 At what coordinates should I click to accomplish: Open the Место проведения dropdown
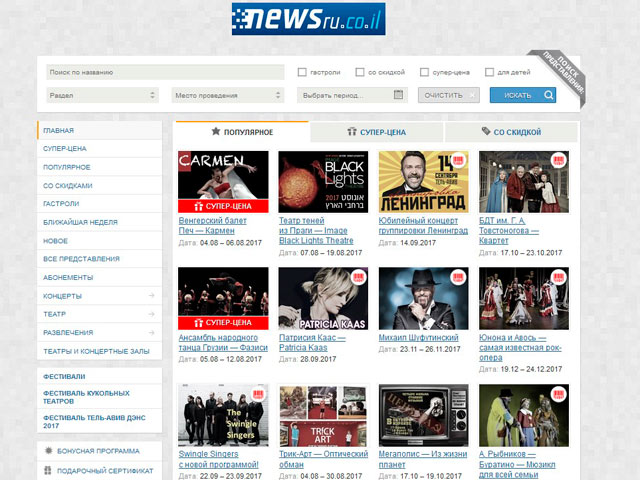[228, 95]
